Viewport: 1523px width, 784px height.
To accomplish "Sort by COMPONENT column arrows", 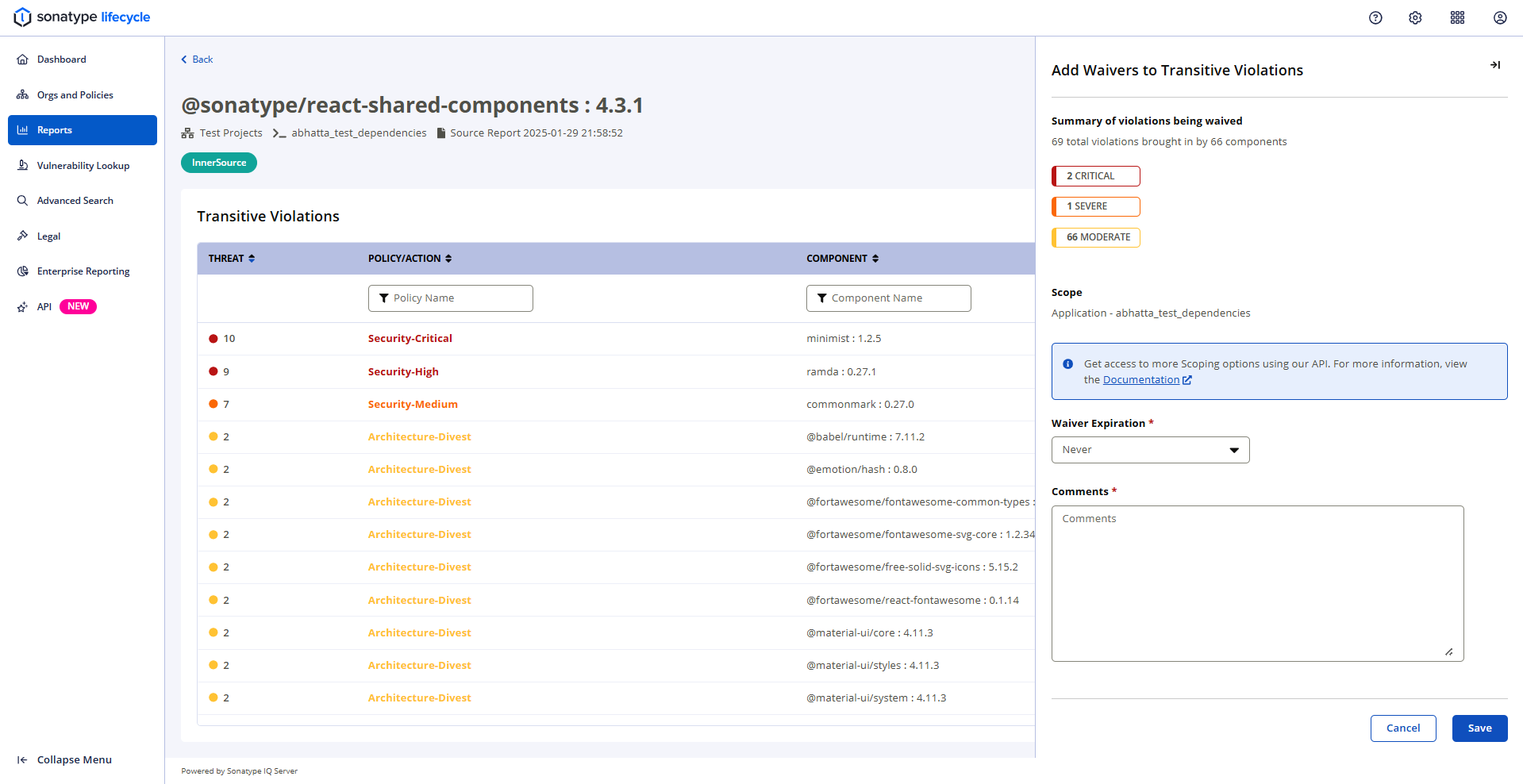I will pos(875,259).
